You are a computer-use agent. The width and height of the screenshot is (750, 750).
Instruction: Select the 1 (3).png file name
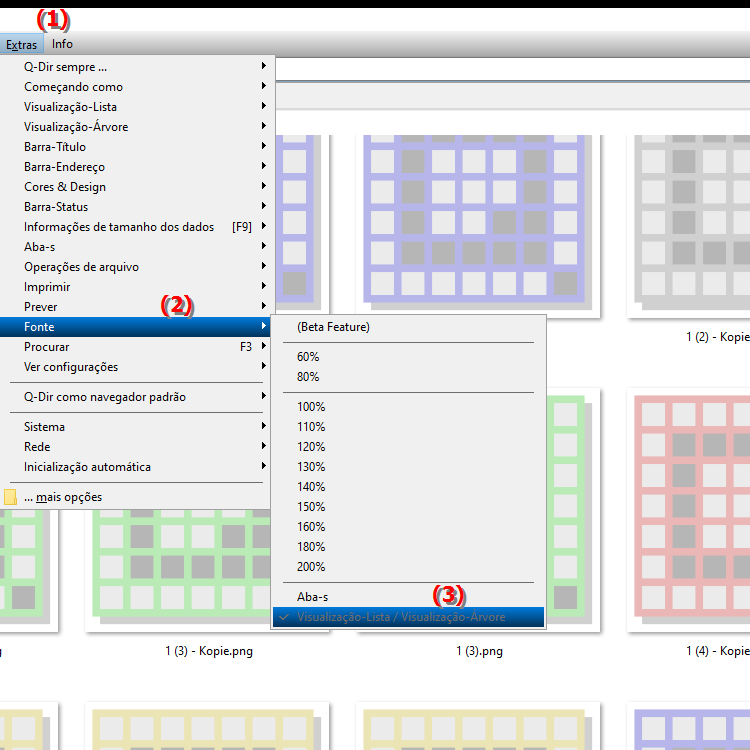tap(479, 651)
